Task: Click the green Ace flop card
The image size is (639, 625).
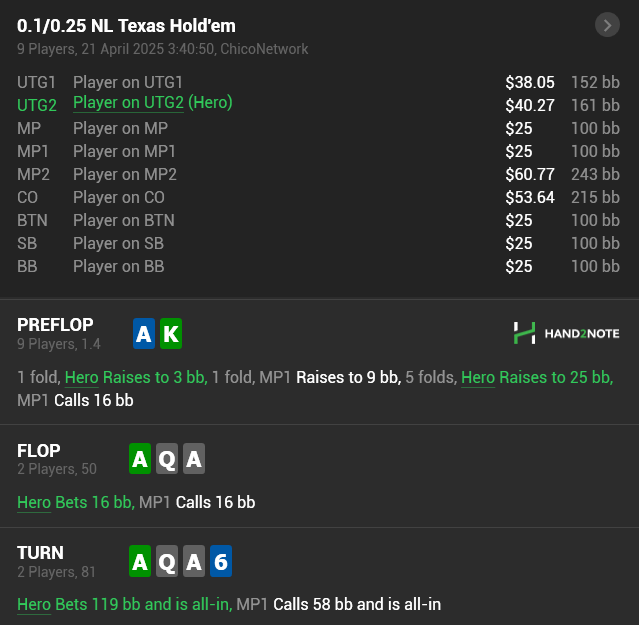Action: (140, 459)
